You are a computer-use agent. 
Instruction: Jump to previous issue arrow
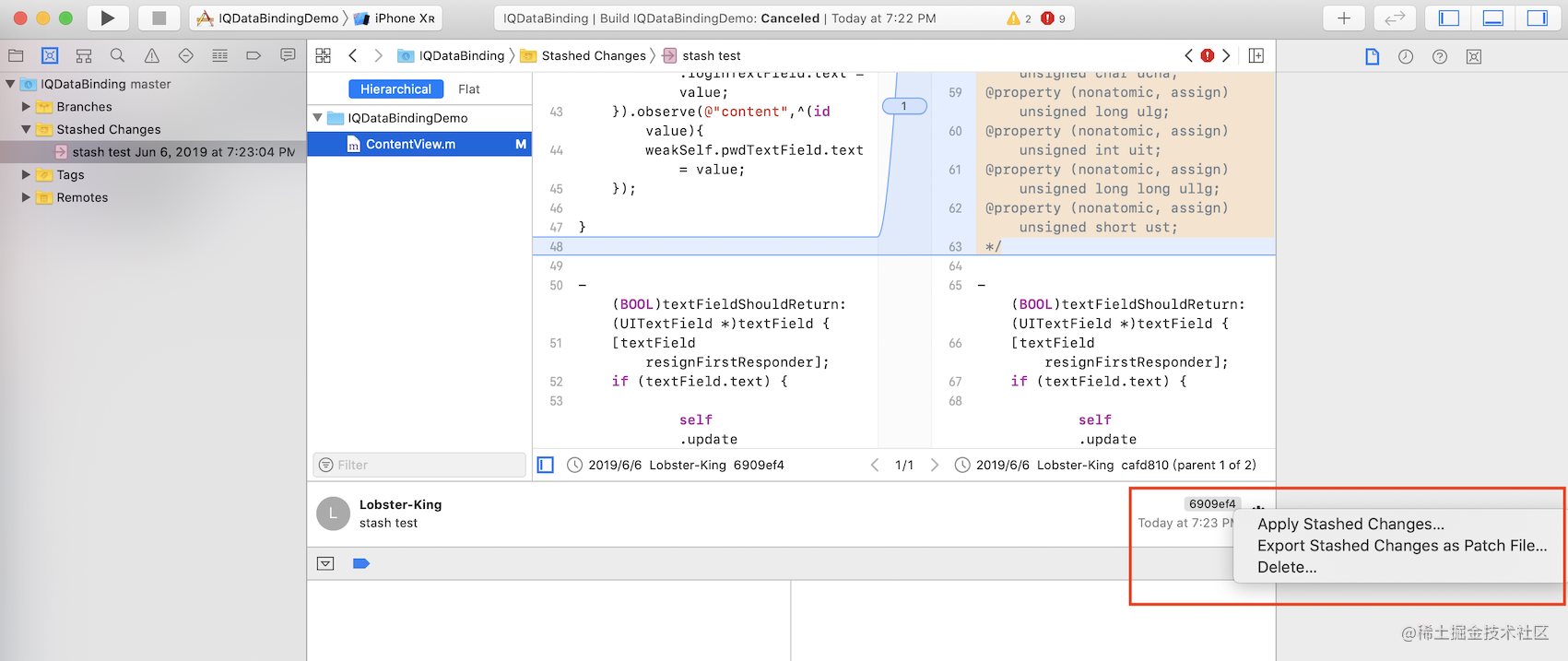(1188, 55)
